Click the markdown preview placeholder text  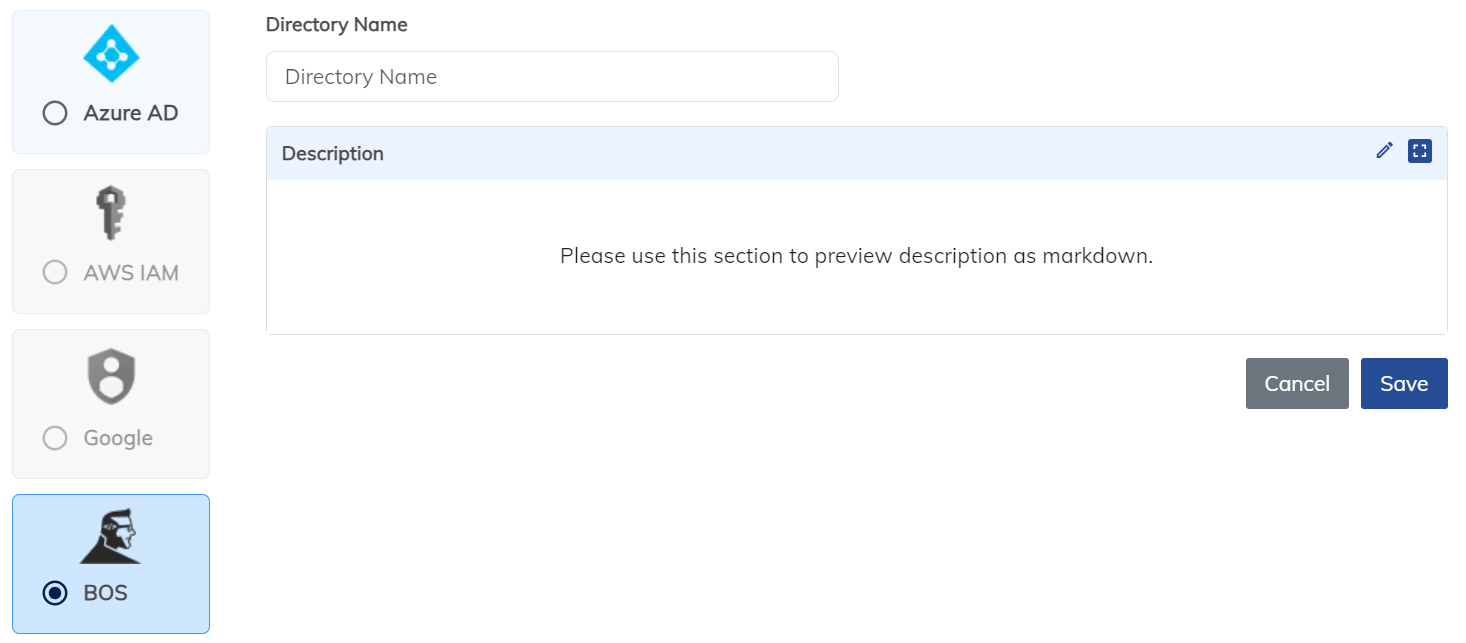point(857,256)
